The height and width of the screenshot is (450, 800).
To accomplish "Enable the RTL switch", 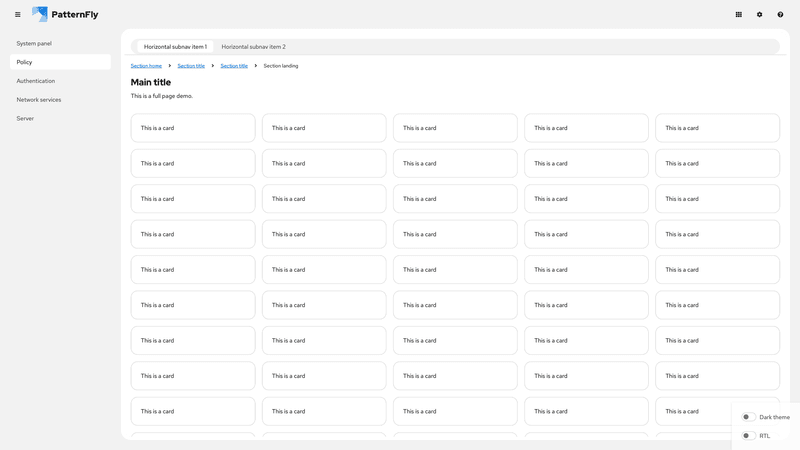I will [x=748, y=436].
